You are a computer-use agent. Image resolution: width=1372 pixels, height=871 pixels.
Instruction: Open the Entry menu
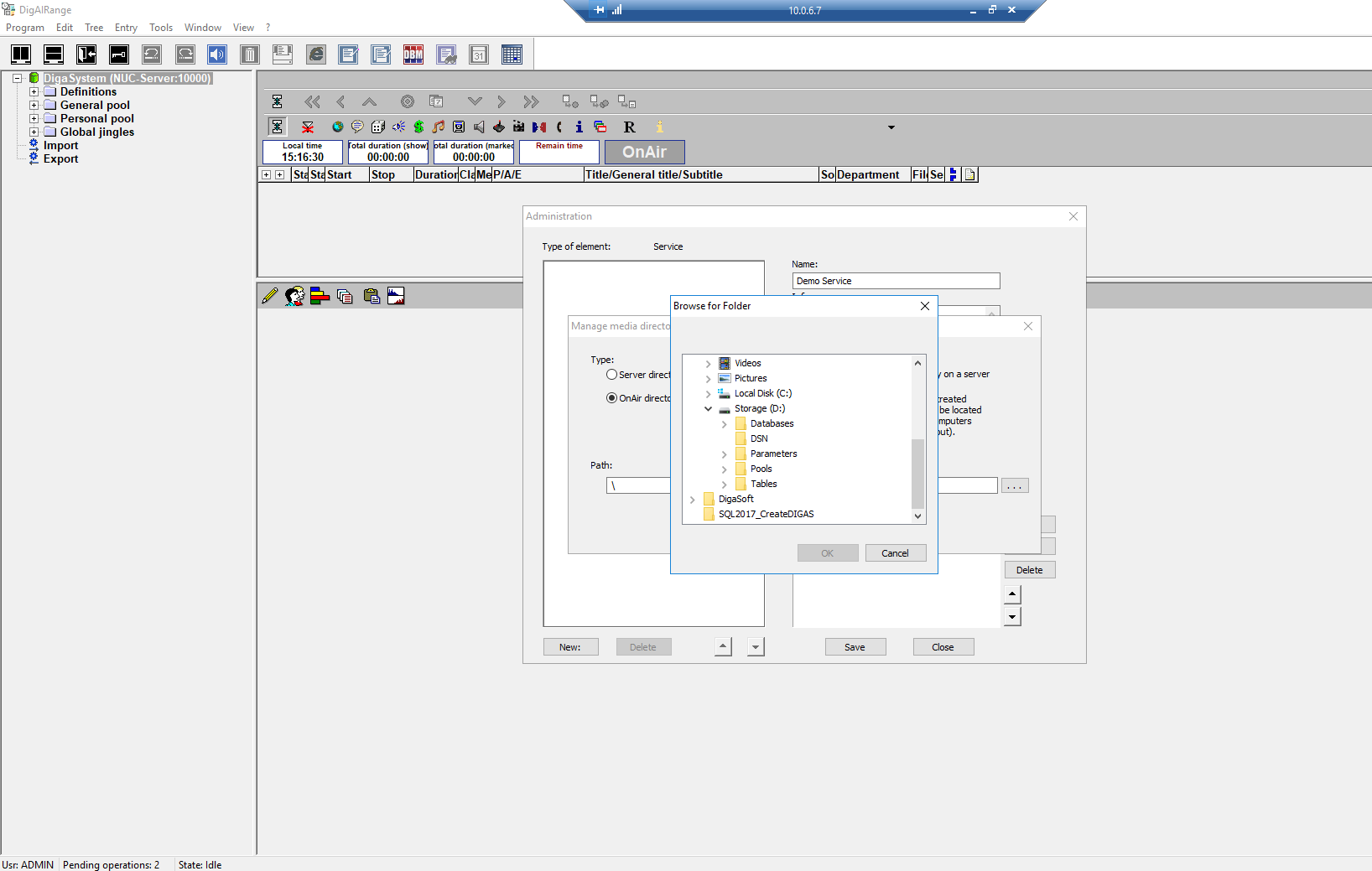[x=126, y=28]
